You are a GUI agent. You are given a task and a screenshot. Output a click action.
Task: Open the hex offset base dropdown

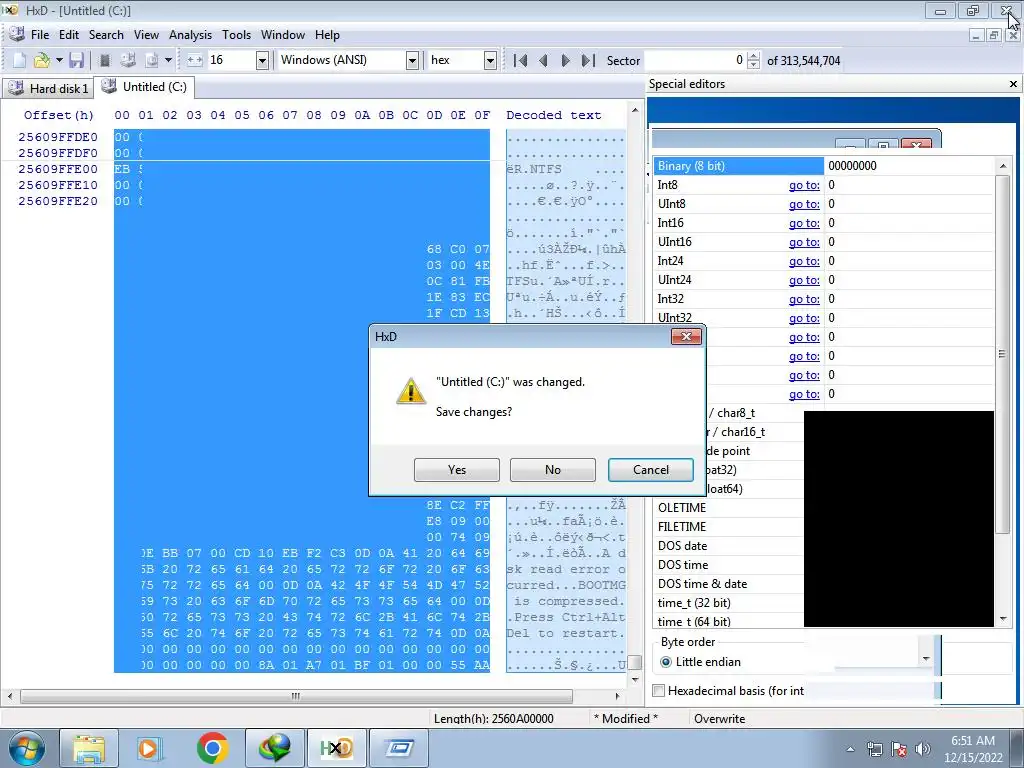click(x=490, y=60)
